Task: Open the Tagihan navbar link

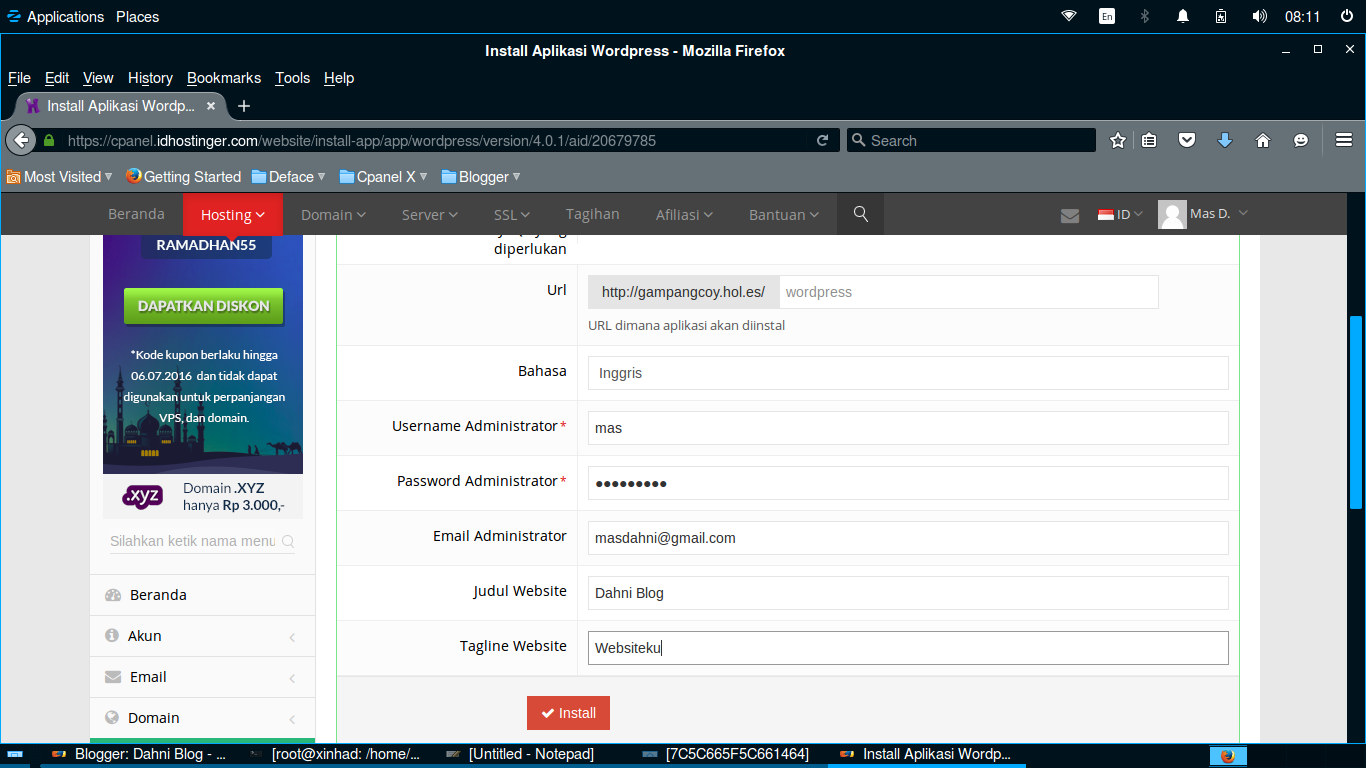Action: click(x=593, y=214)
